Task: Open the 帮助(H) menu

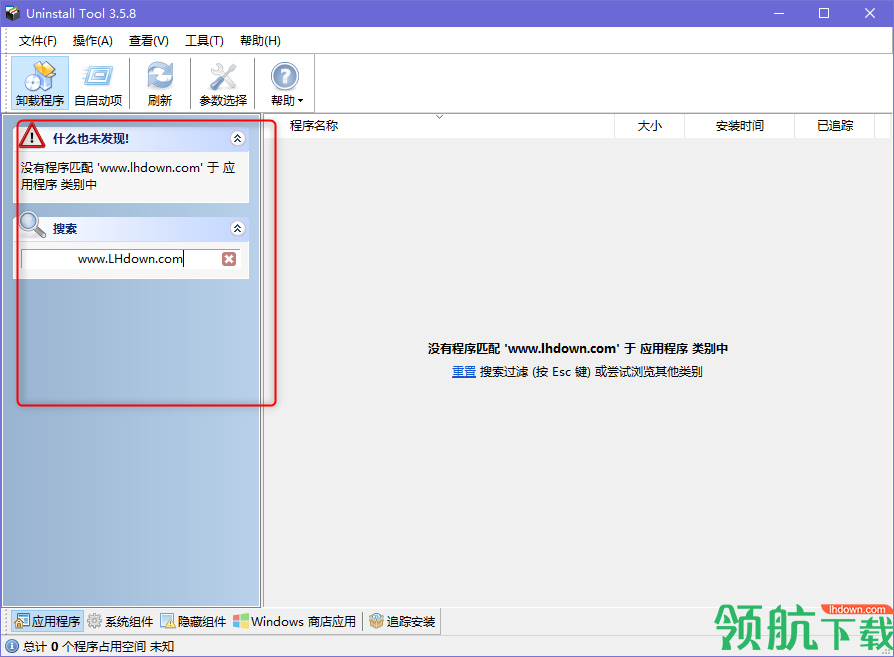Action: pos(260,41)
